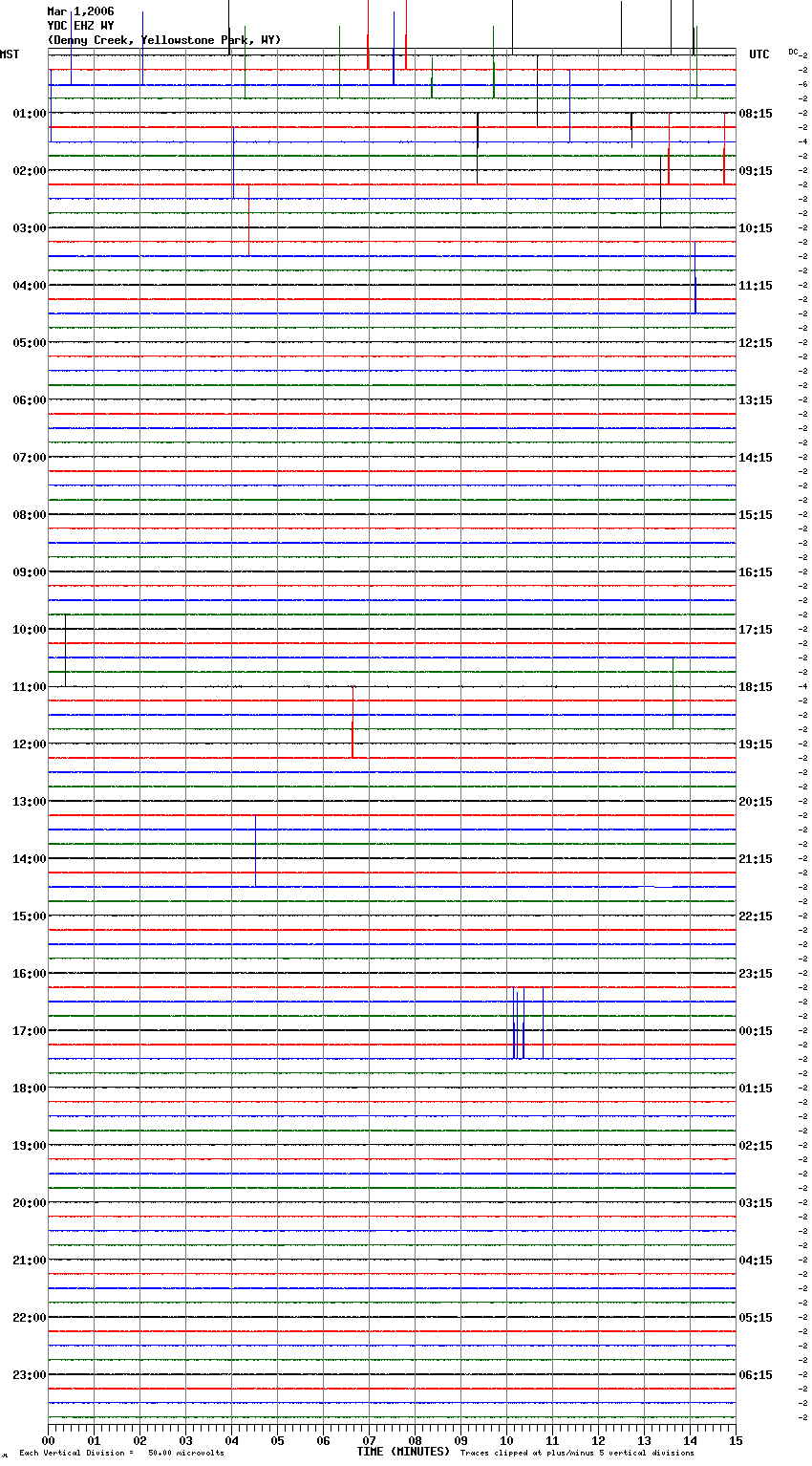Select minute '12' on the bottom axis
Screen dimensions: 812x1466
(598, 1440)
